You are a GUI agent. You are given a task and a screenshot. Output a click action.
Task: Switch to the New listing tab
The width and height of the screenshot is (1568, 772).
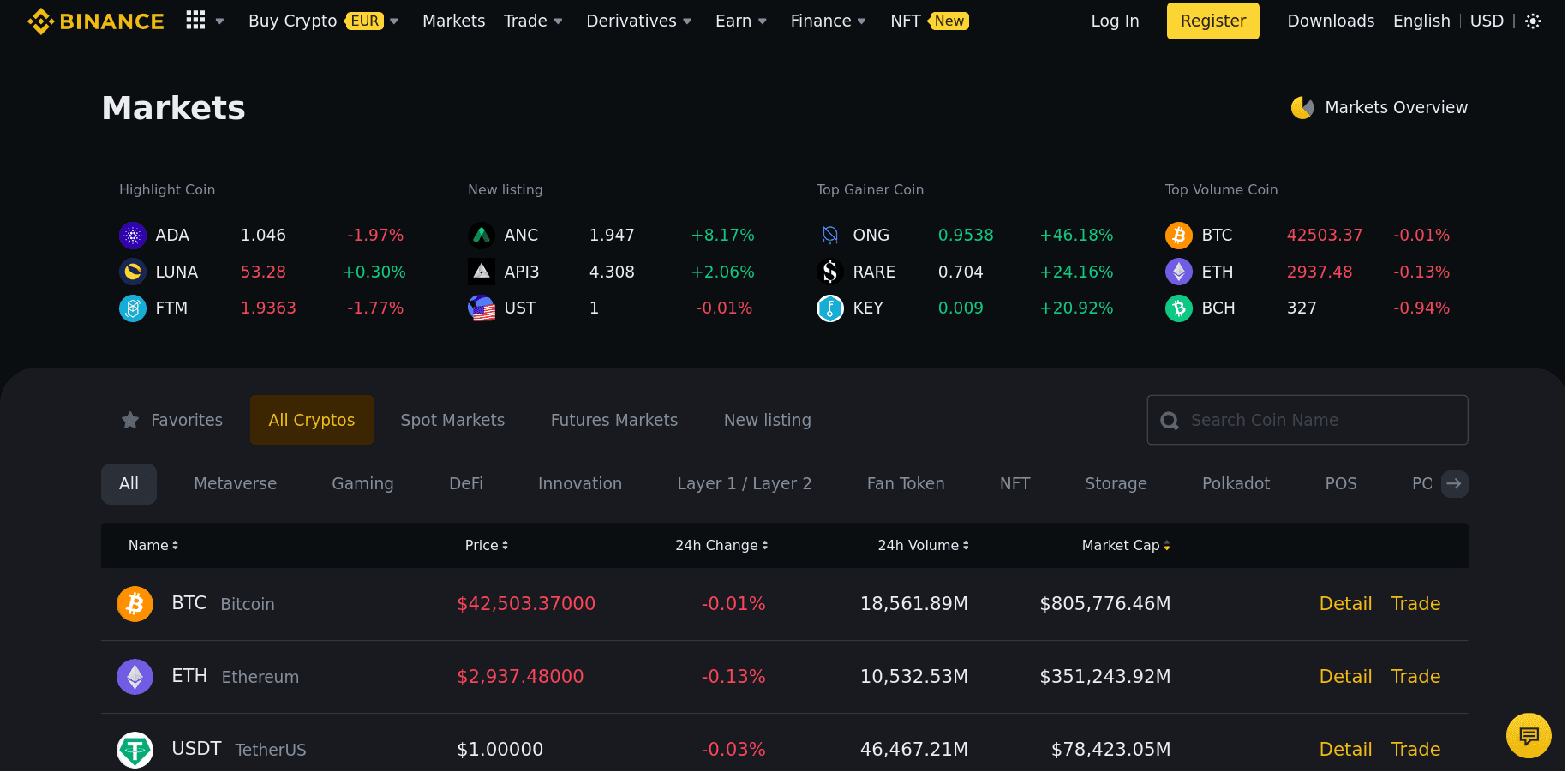click(768, 420)
